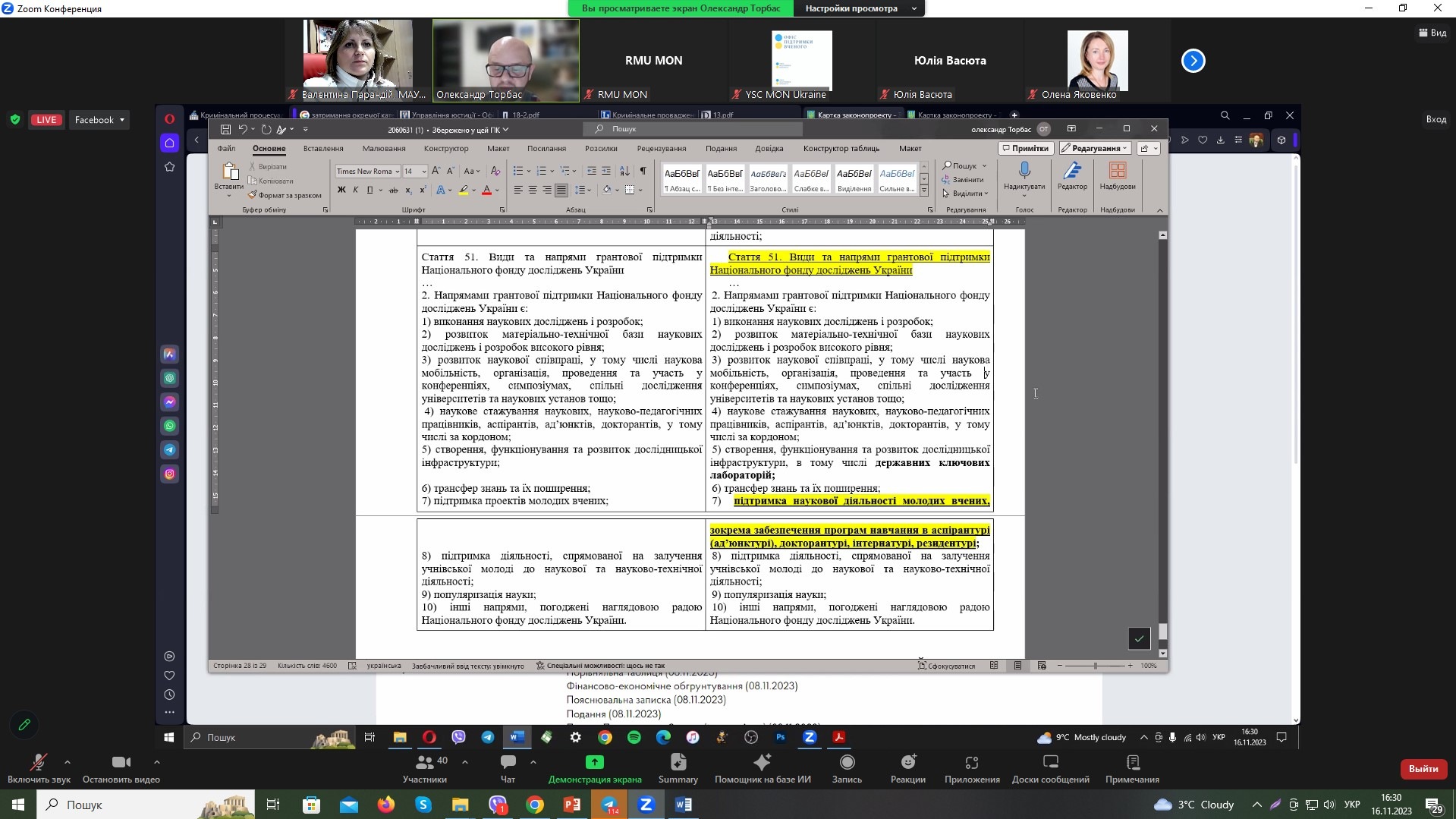Open the View layout menu
The width and height of the screenshot is (1456, 819).
1432,33
